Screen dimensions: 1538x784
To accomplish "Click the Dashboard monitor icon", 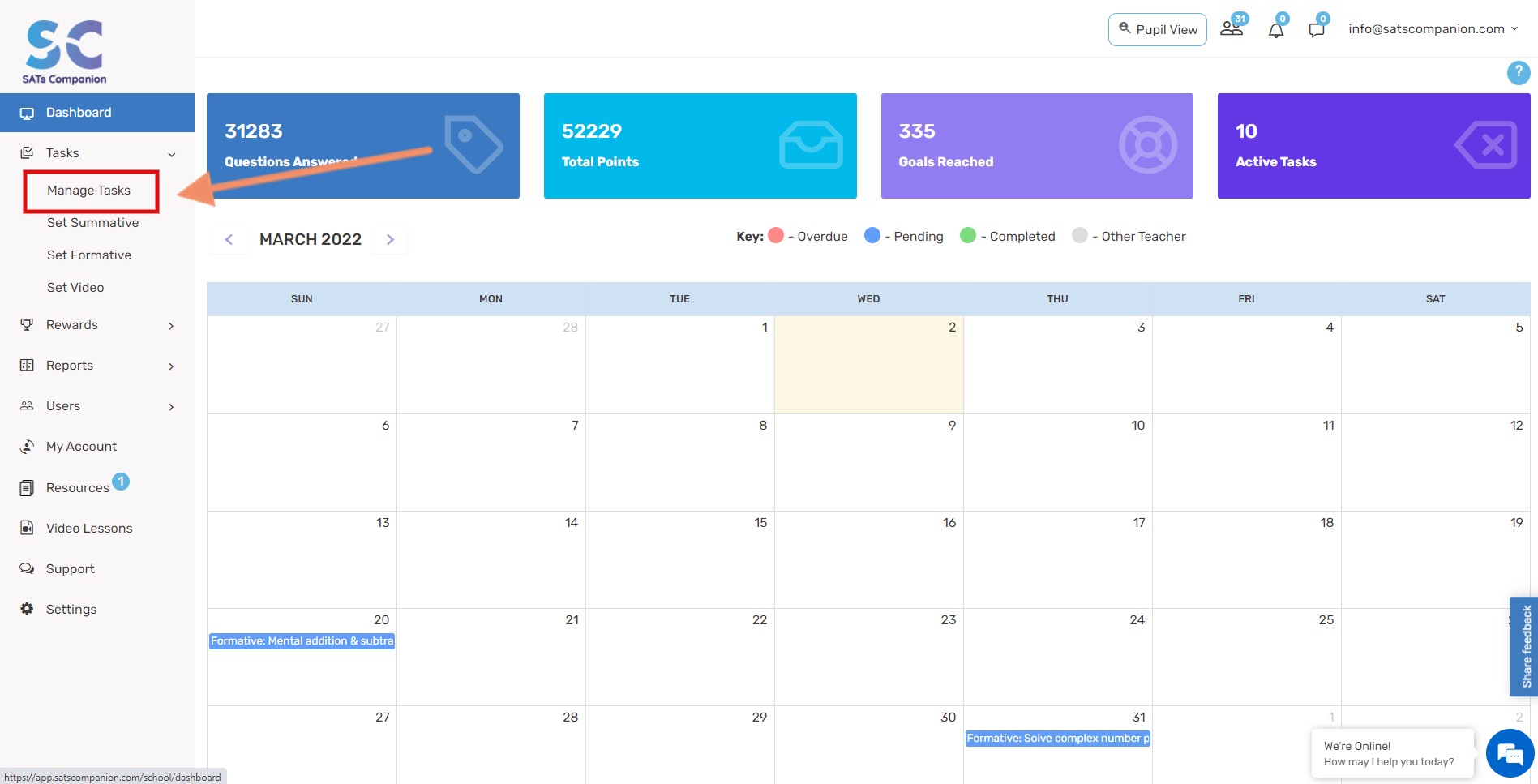I will point(27,113).
